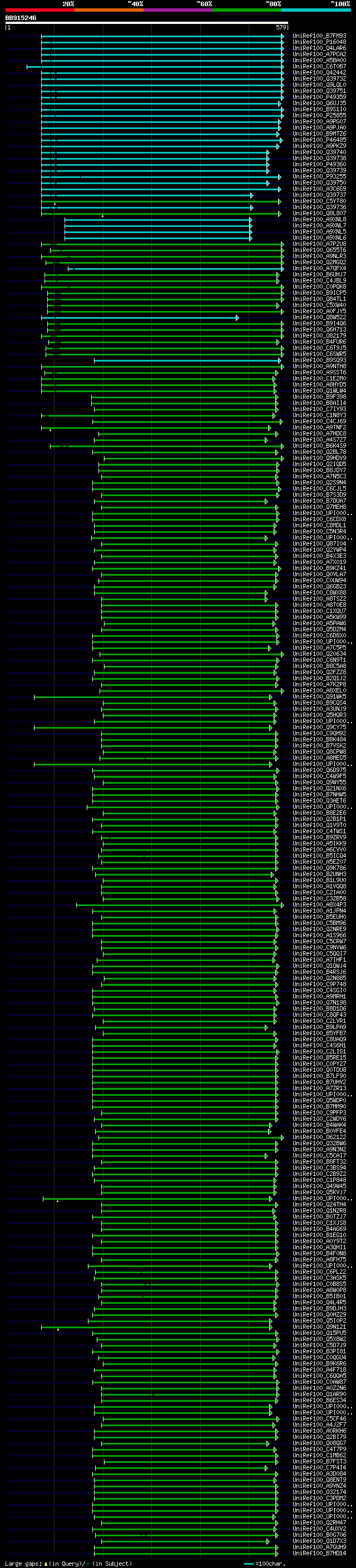Click the green ~80% identity color segment

click(247, 10)
